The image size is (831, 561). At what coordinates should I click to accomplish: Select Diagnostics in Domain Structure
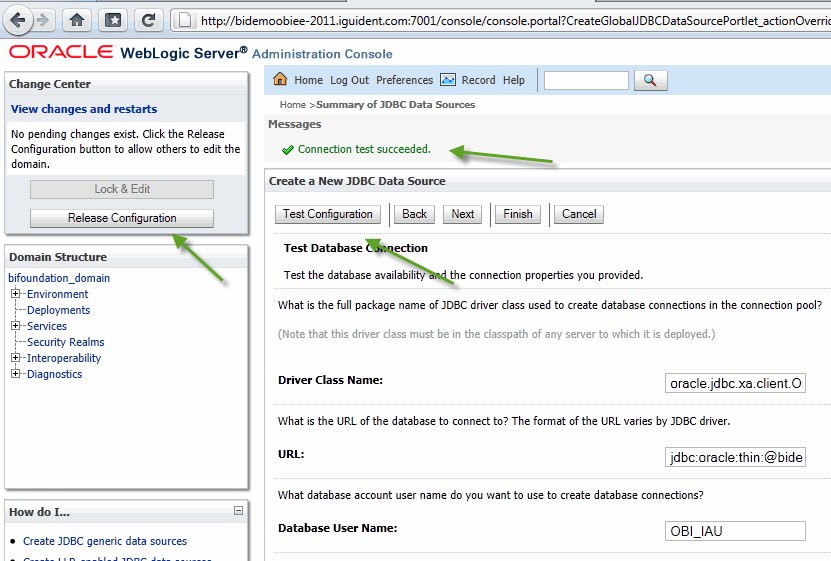click(55, 374)
